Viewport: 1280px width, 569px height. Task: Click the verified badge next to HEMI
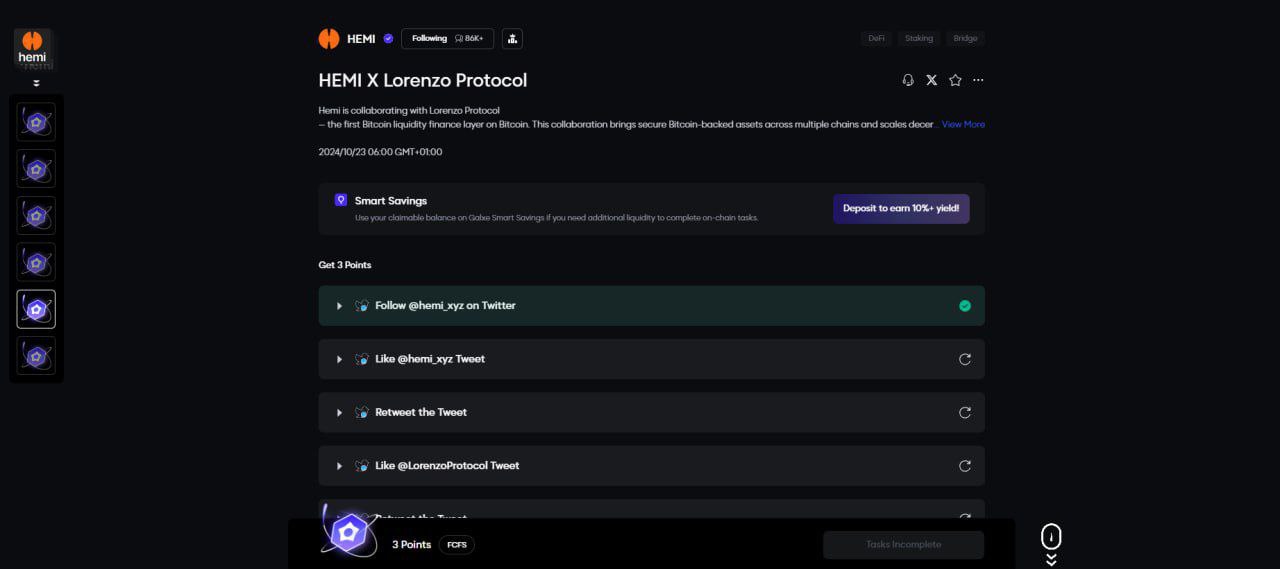pos(388,39)
